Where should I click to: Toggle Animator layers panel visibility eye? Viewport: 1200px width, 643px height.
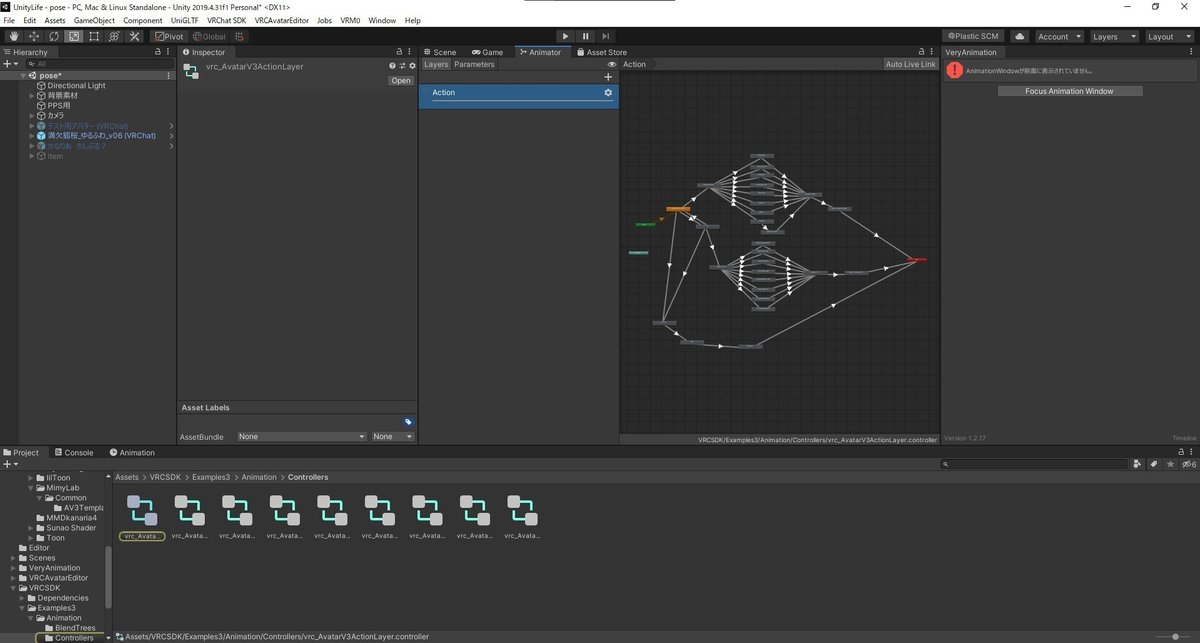click(612, 64)
